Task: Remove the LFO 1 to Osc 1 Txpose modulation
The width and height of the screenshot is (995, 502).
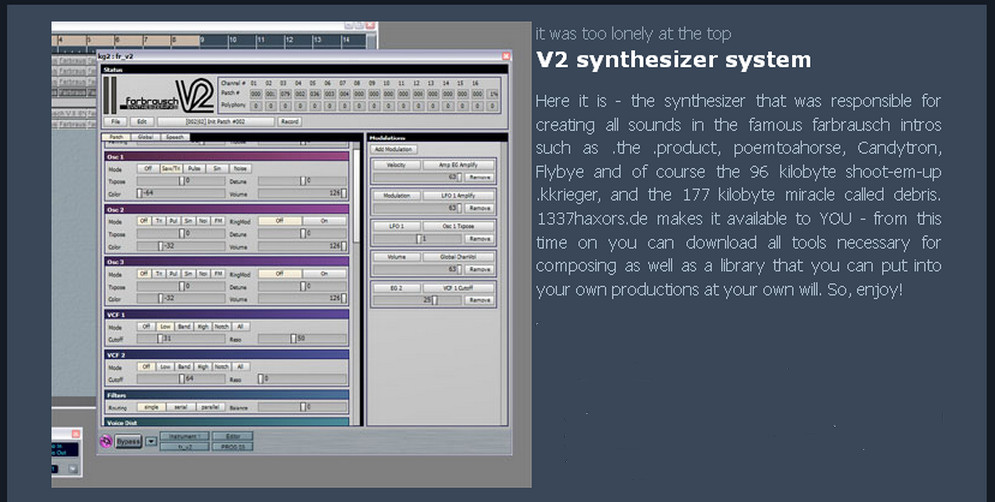Action: (480, 239)
